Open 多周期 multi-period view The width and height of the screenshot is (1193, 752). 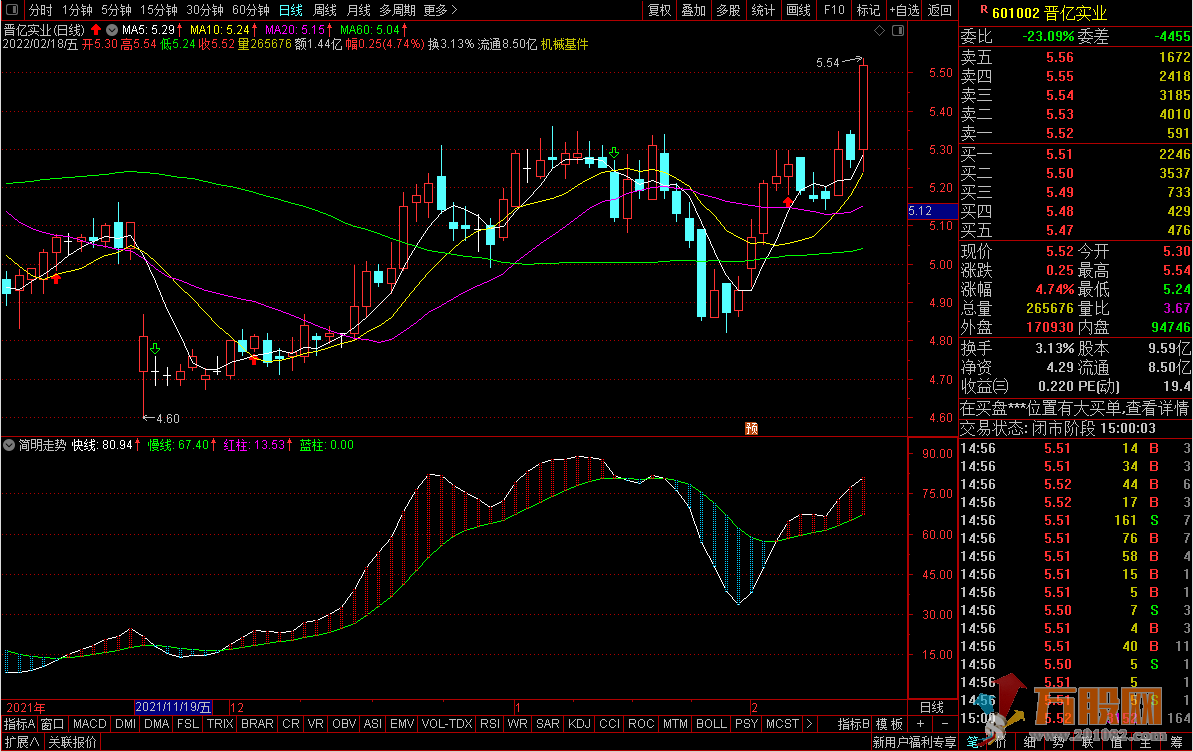[x=397, y=10]
